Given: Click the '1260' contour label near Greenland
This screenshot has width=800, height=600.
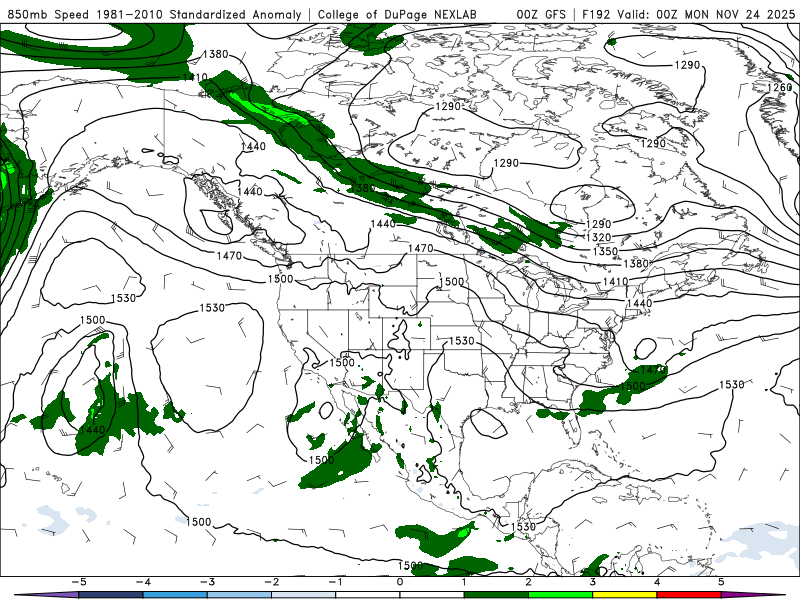Looking at the screenshot, I should click(779, 88).
